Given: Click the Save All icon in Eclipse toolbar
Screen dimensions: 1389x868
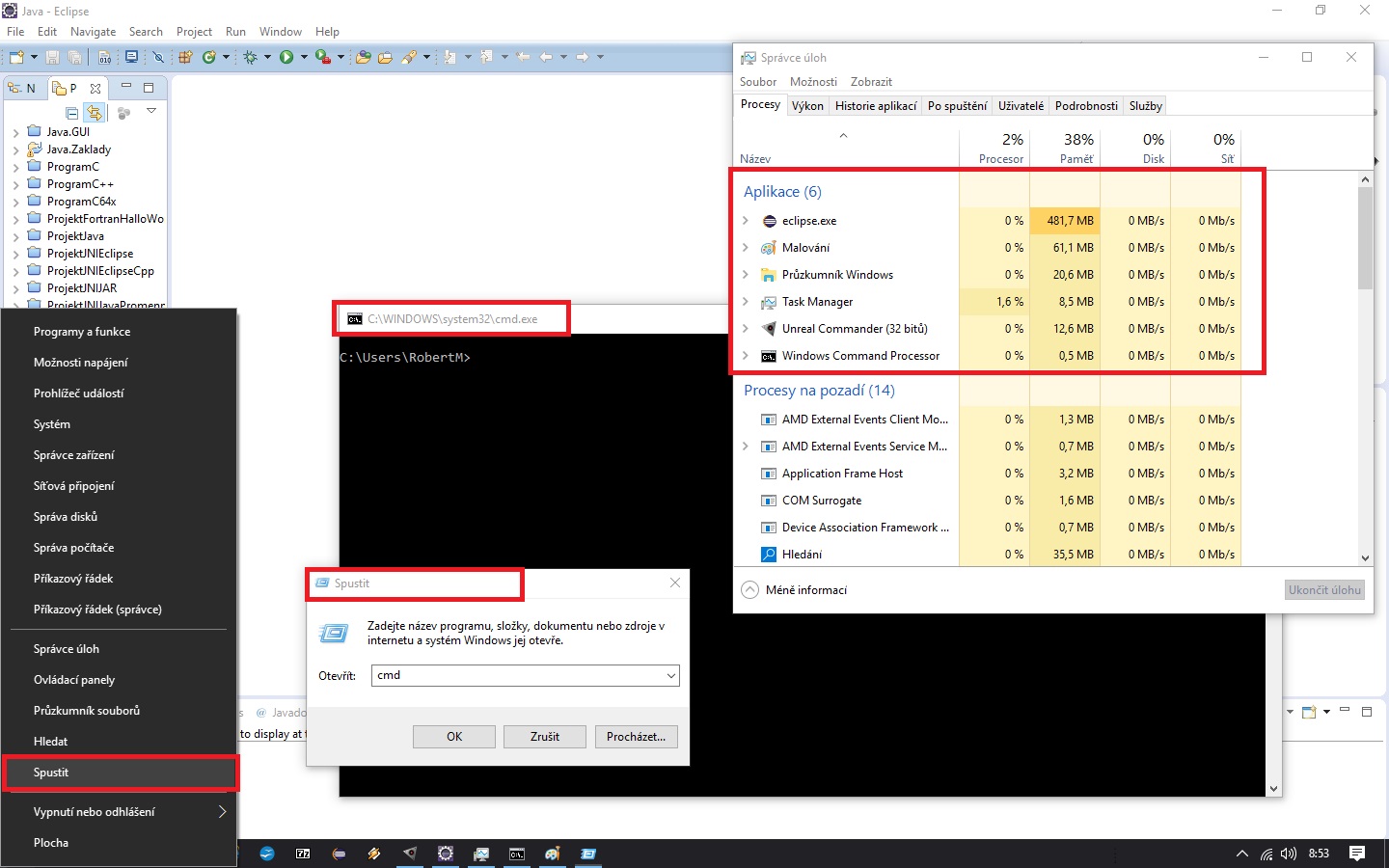Looking at the screenshot, I should tap(76, 57).
